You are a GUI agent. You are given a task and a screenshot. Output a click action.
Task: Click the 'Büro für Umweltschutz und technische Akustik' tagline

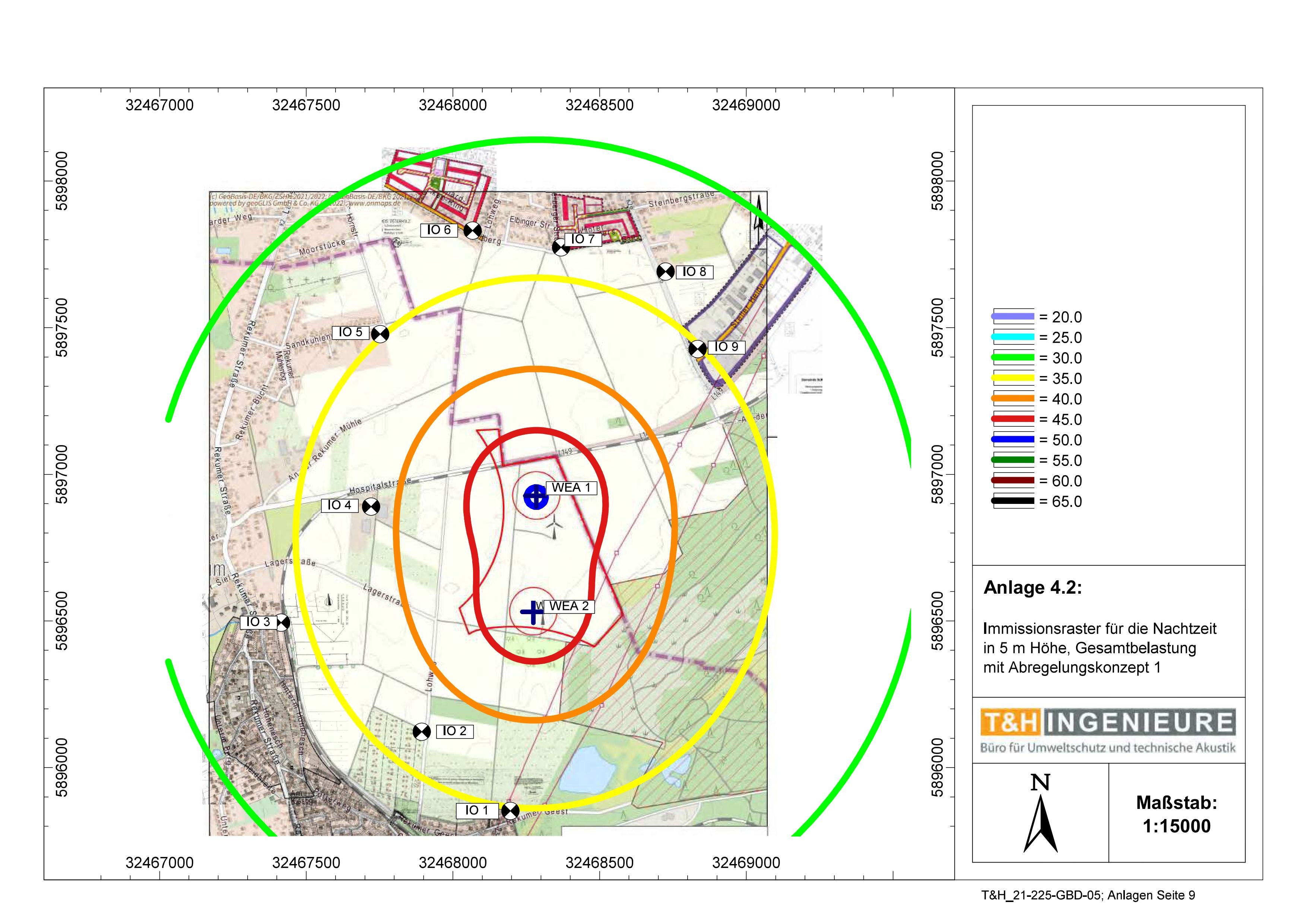tap(1108, 747)
